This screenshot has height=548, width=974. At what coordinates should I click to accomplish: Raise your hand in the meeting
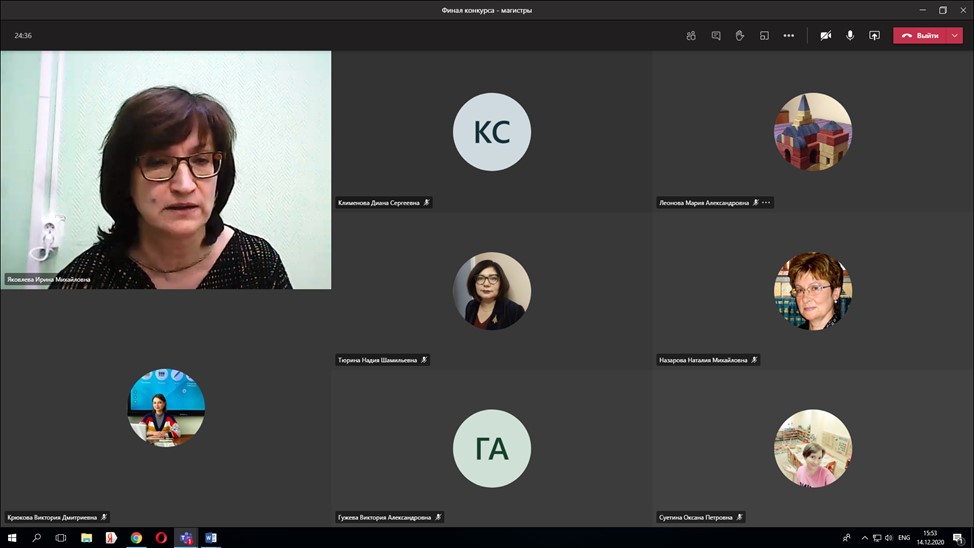pos(740,36)
